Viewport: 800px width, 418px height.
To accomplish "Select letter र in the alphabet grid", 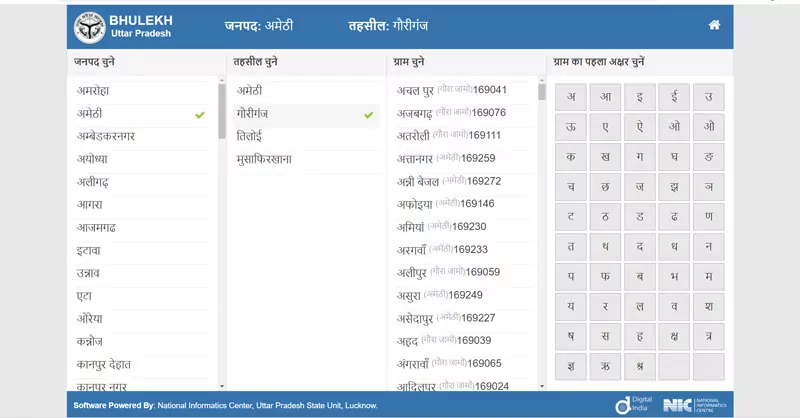I will coord(605,306).
